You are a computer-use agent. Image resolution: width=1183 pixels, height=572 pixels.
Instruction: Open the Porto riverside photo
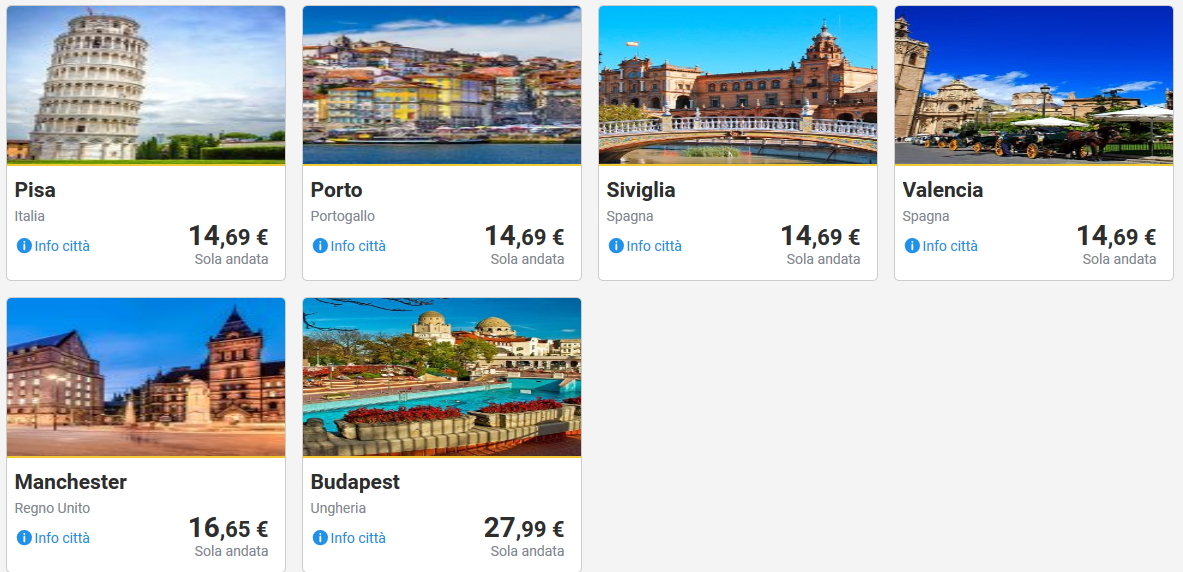click(442, 85)
